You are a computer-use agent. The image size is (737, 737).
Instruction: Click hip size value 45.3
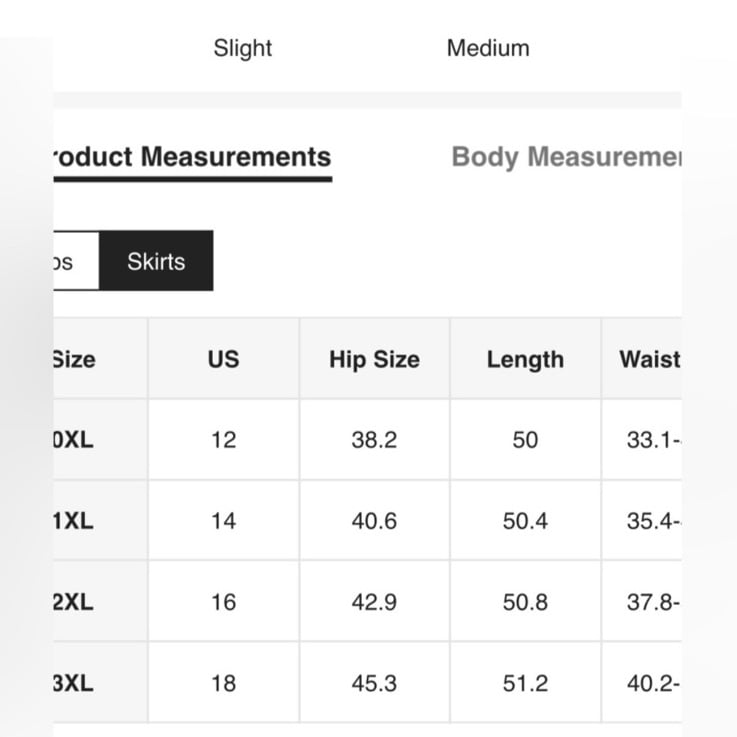pos(374,682)
